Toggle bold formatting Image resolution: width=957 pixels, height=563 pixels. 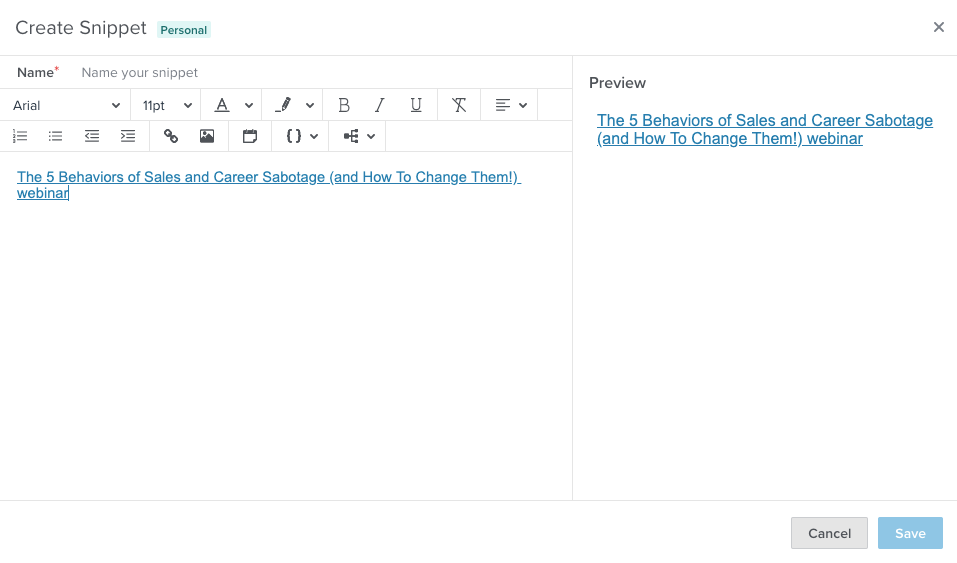[x=344, y=105]
